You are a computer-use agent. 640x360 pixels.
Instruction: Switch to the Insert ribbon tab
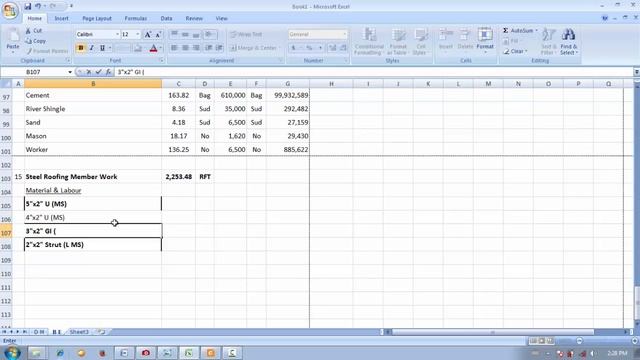pos(62,18)
